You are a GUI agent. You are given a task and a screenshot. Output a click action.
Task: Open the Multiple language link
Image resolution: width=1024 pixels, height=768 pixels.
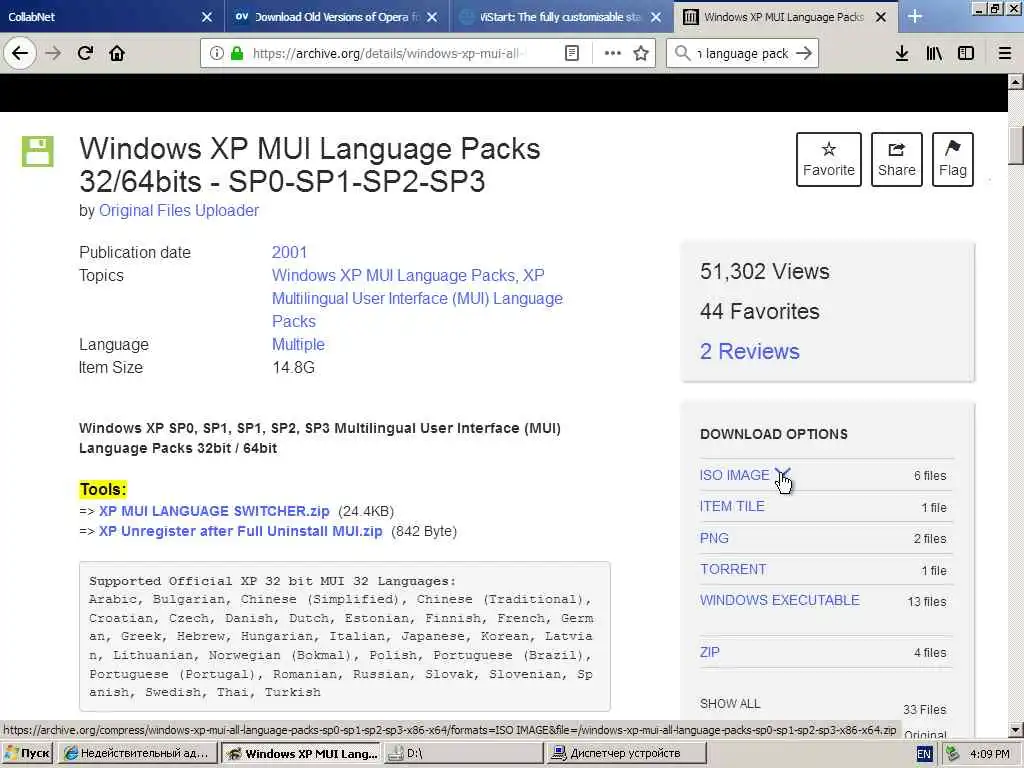[x=298, y=344]
